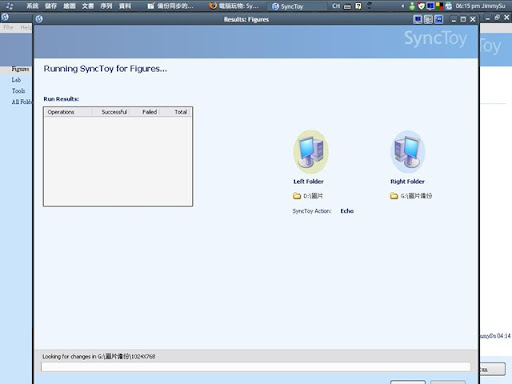
Task: Minimize the background SyncToy window
Action: [x=487, y=17]
